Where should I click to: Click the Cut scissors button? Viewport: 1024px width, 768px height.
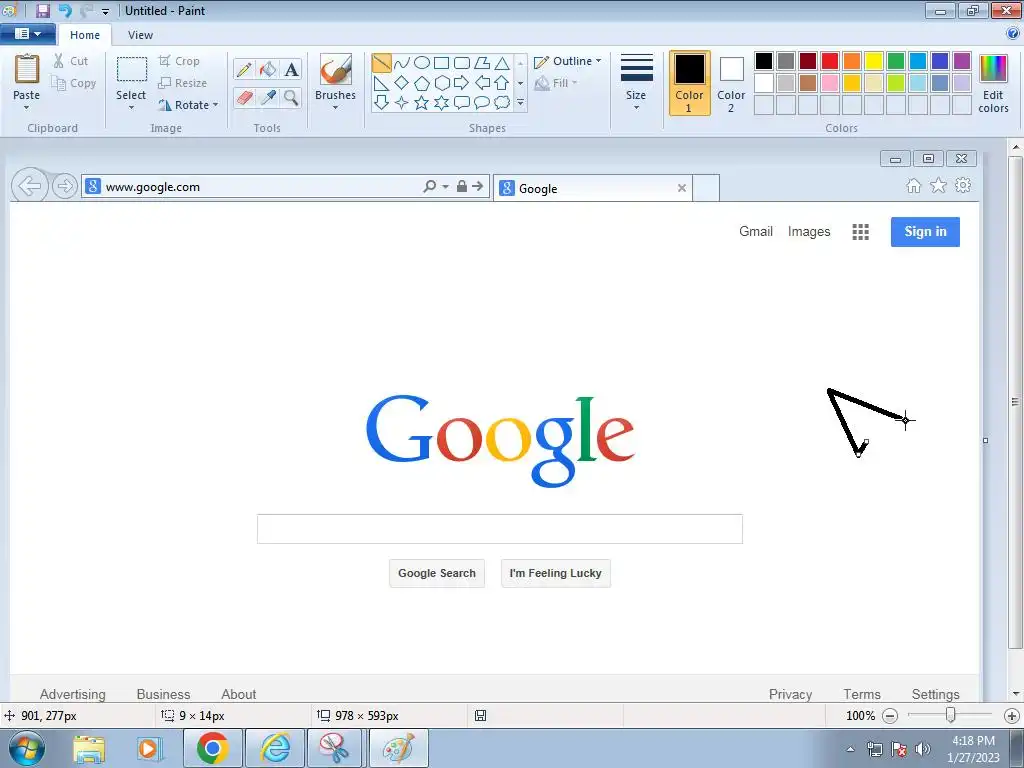pos(71,61)
